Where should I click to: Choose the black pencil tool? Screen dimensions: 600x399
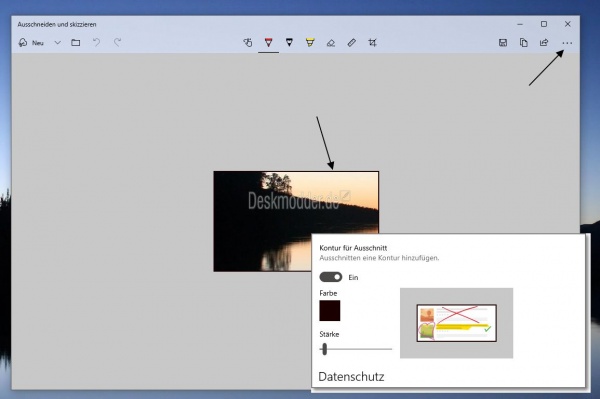(289, 42)
